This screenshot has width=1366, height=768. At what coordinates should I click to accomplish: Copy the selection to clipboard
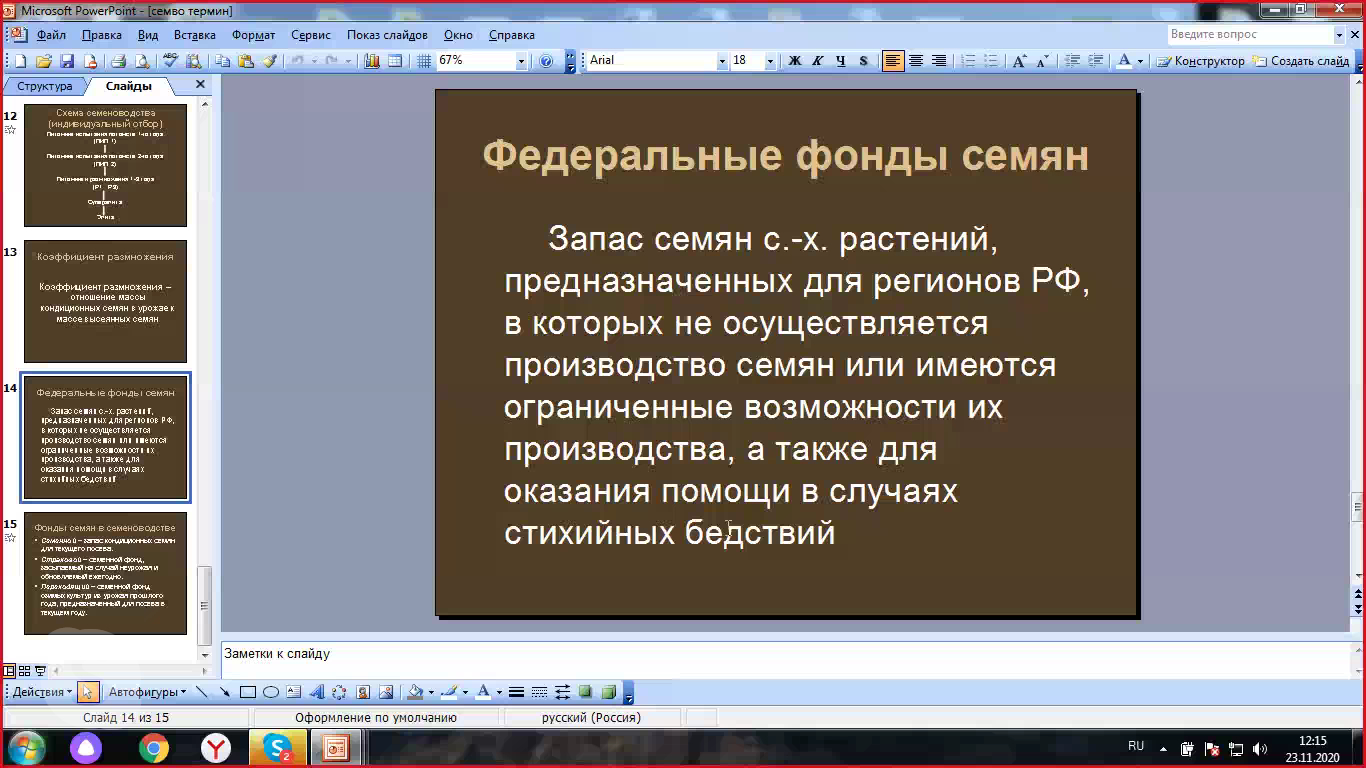point(222,61)
